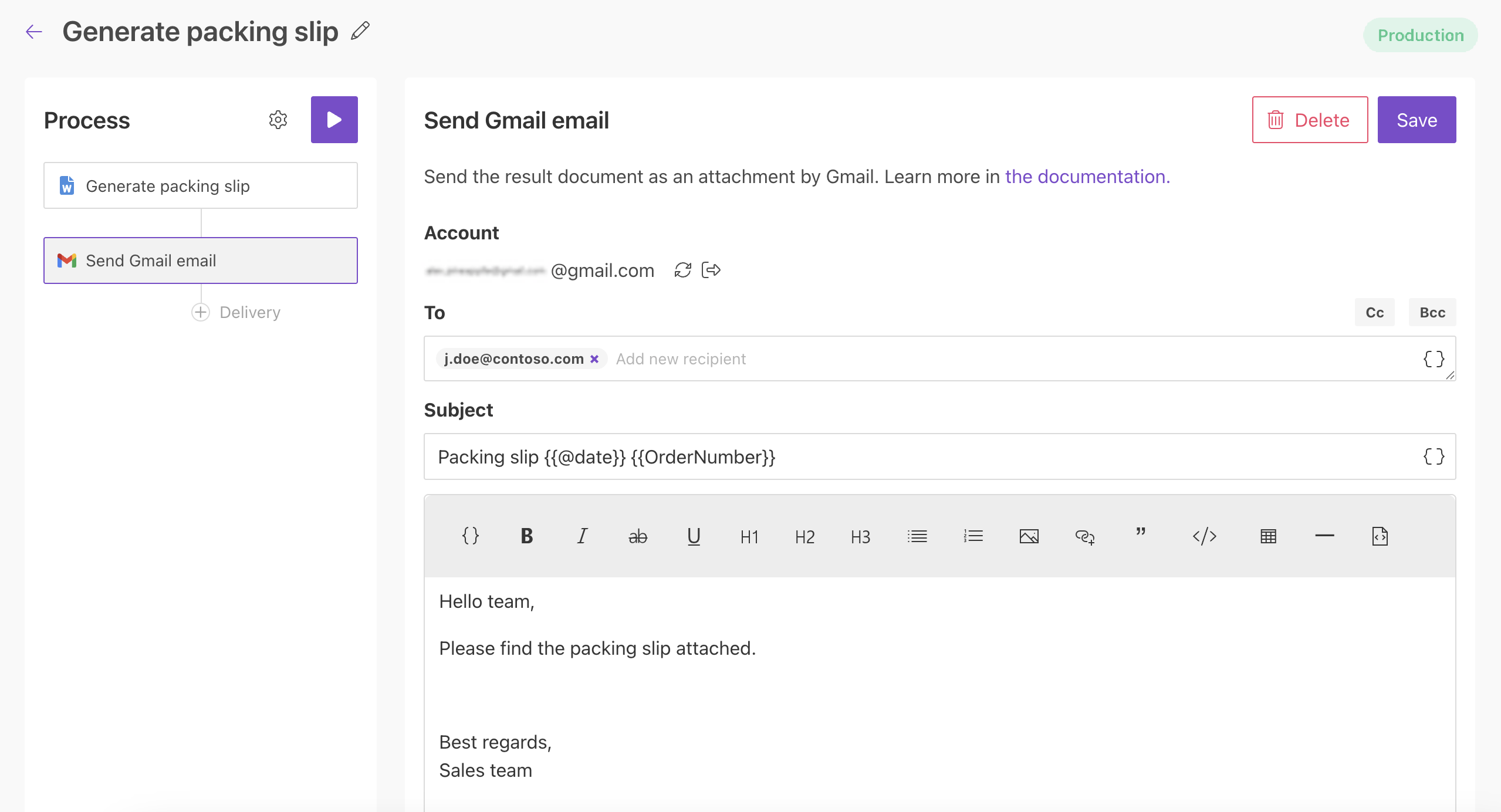This screenshot has width=1501, height=812.
Task: Toggle italic formatting in editor
Action: coord(582,536)
